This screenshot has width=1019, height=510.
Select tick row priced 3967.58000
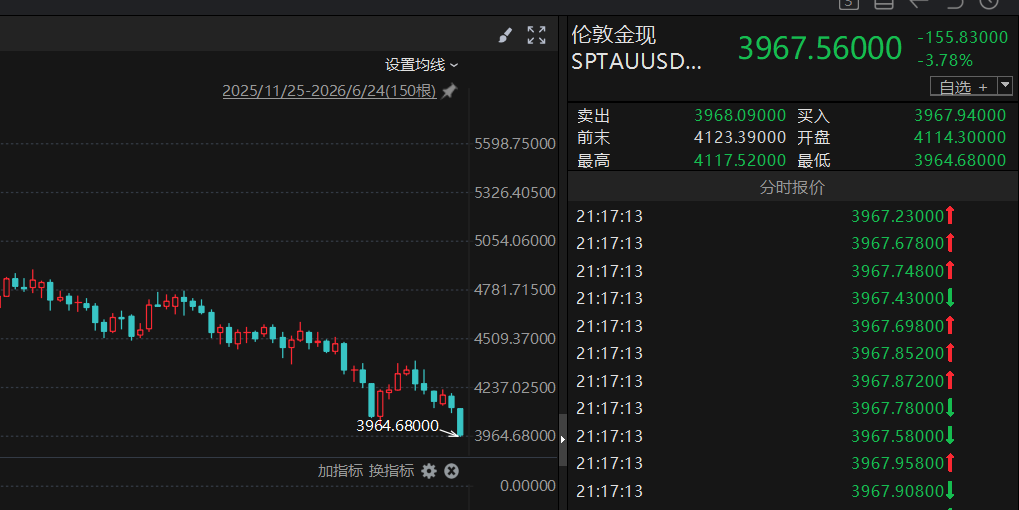[793, 436]
